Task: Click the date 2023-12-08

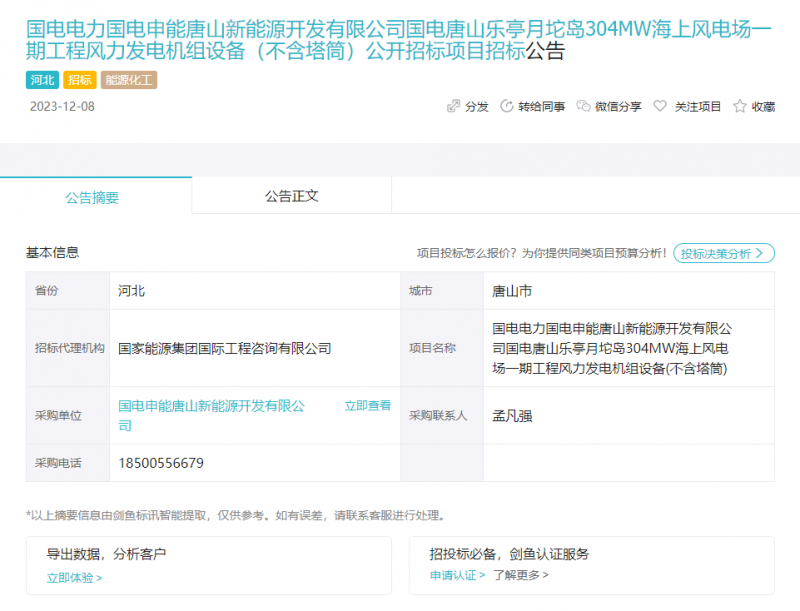Action: [62, 107]
